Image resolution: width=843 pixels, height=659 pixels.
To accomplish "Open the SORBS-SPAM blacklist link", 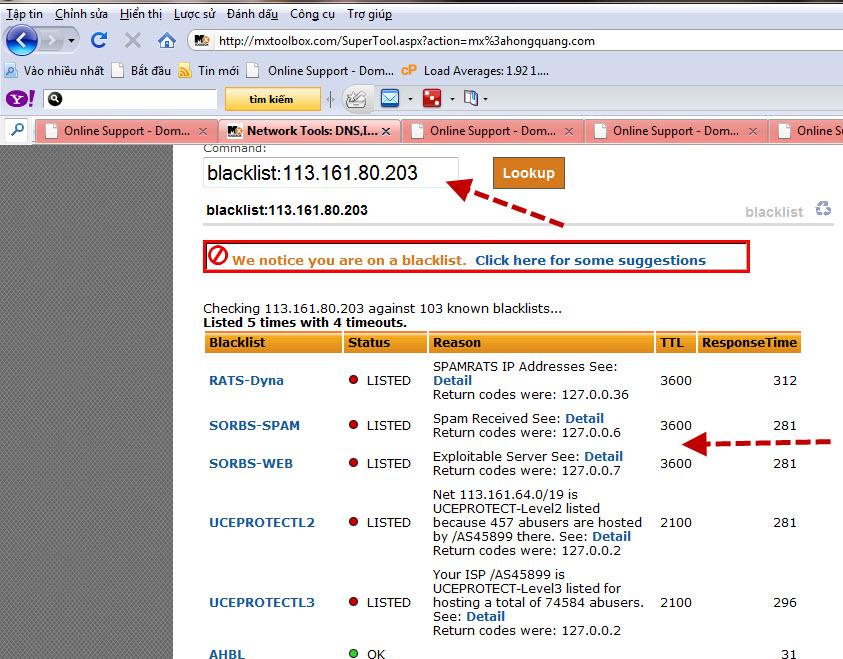I will point(254,426).
